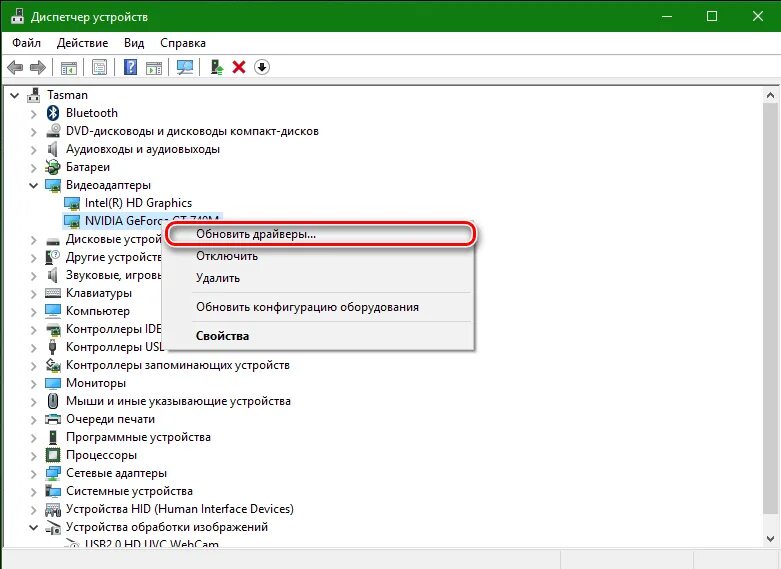Click the Properties sheet toolbar icon
Image resolution: width=781 pixels, height=569 pixels.
pos(100,67)
